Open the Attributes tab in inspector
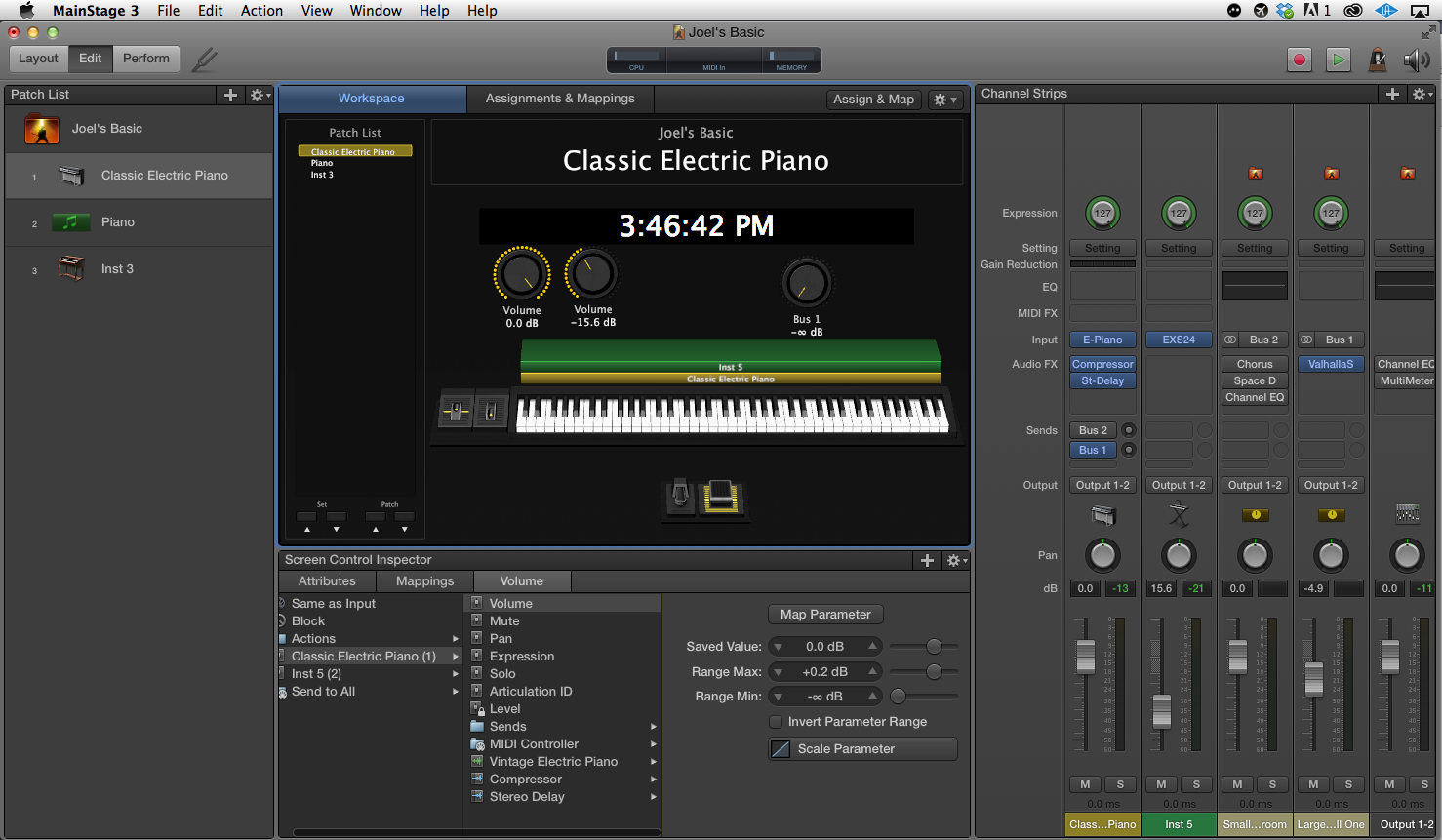This screenshot has height=840, width=1442. click(327, 581)
